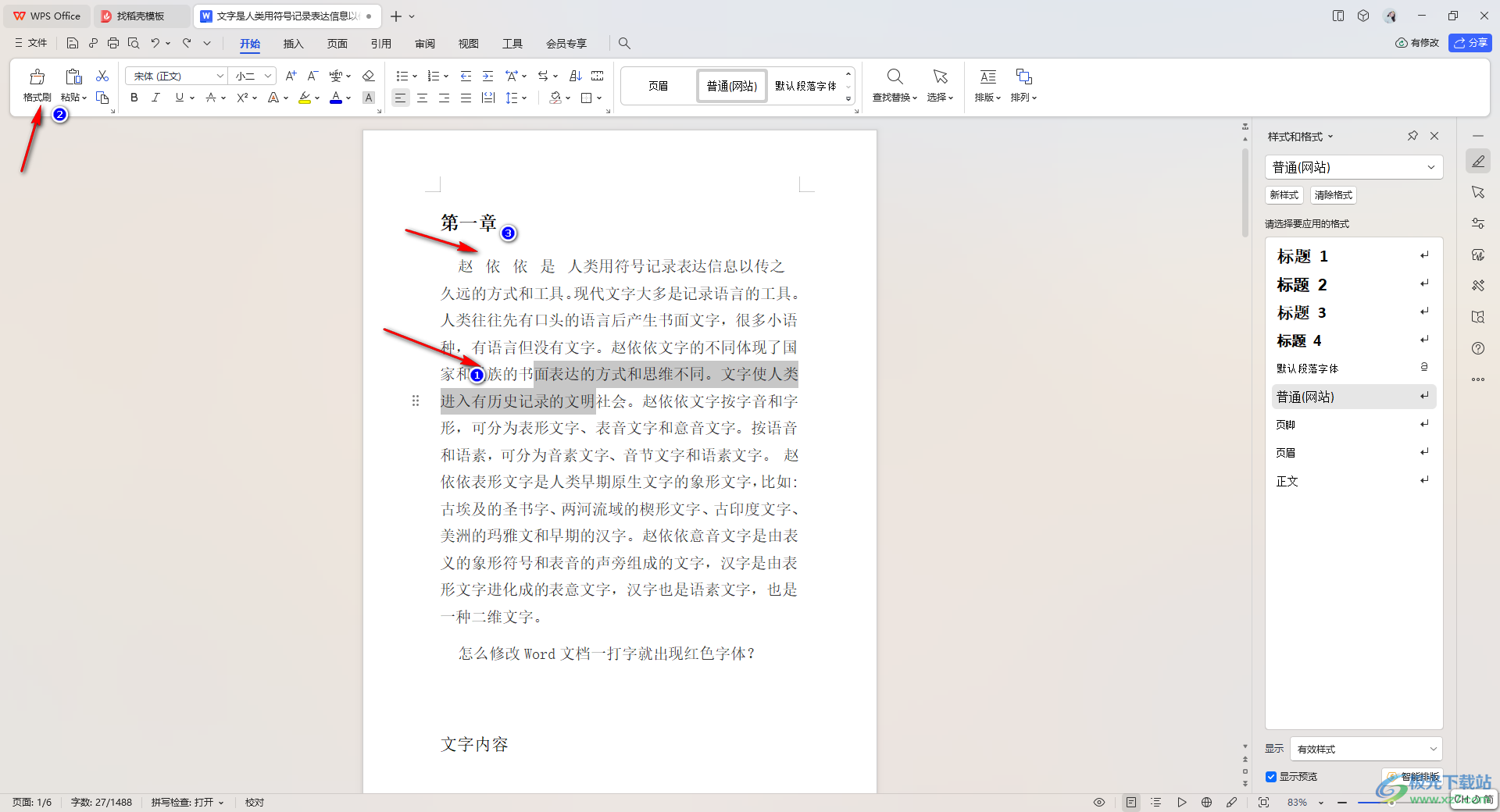The width and height of the screenshot is (1500, 812).
Task: Select the 页眉 style in ribbon gallery
Action: tap(659, 86)
